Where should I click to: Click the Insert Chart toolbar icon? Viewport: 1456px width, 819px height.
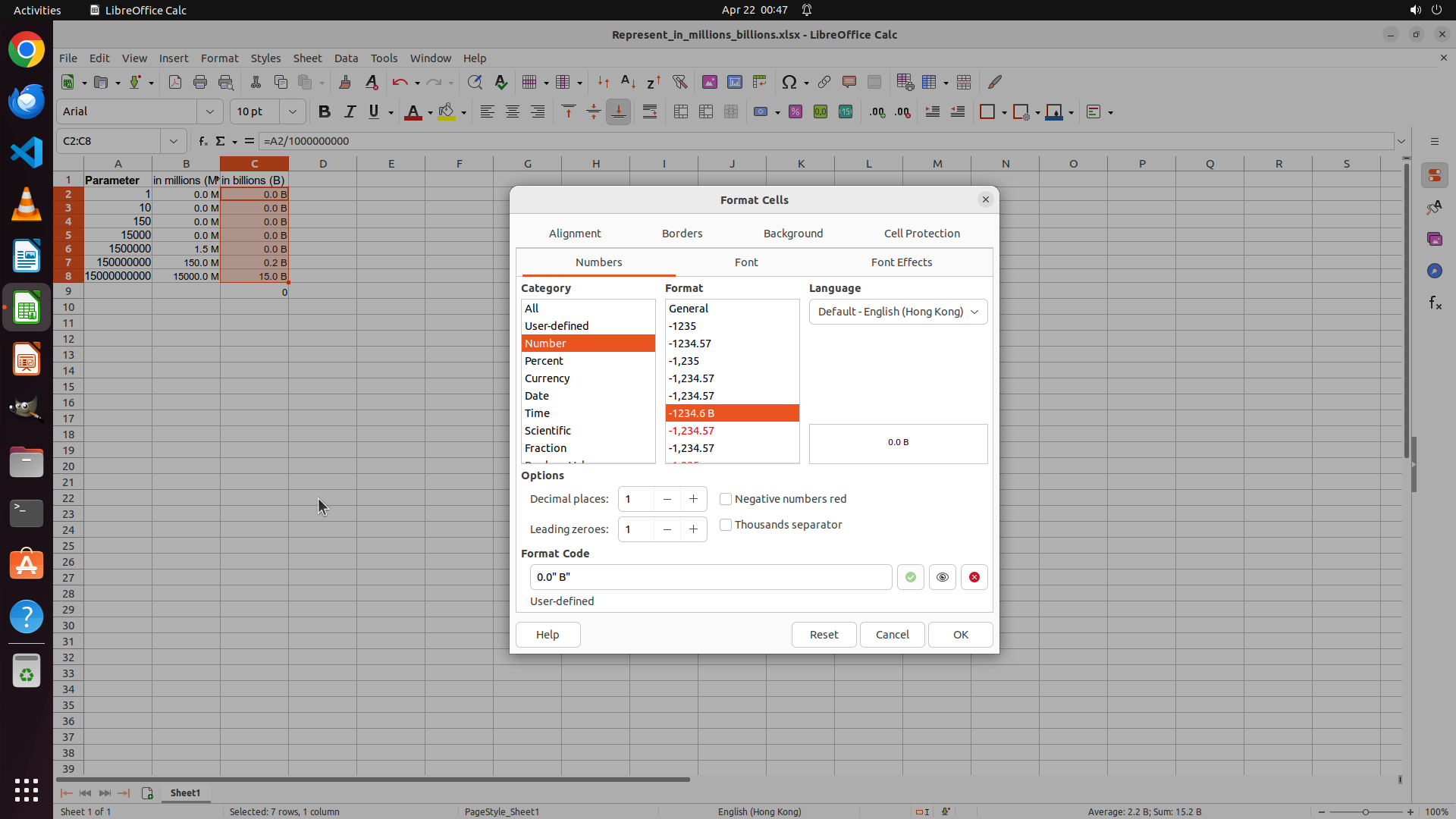(x=734, y=82)
